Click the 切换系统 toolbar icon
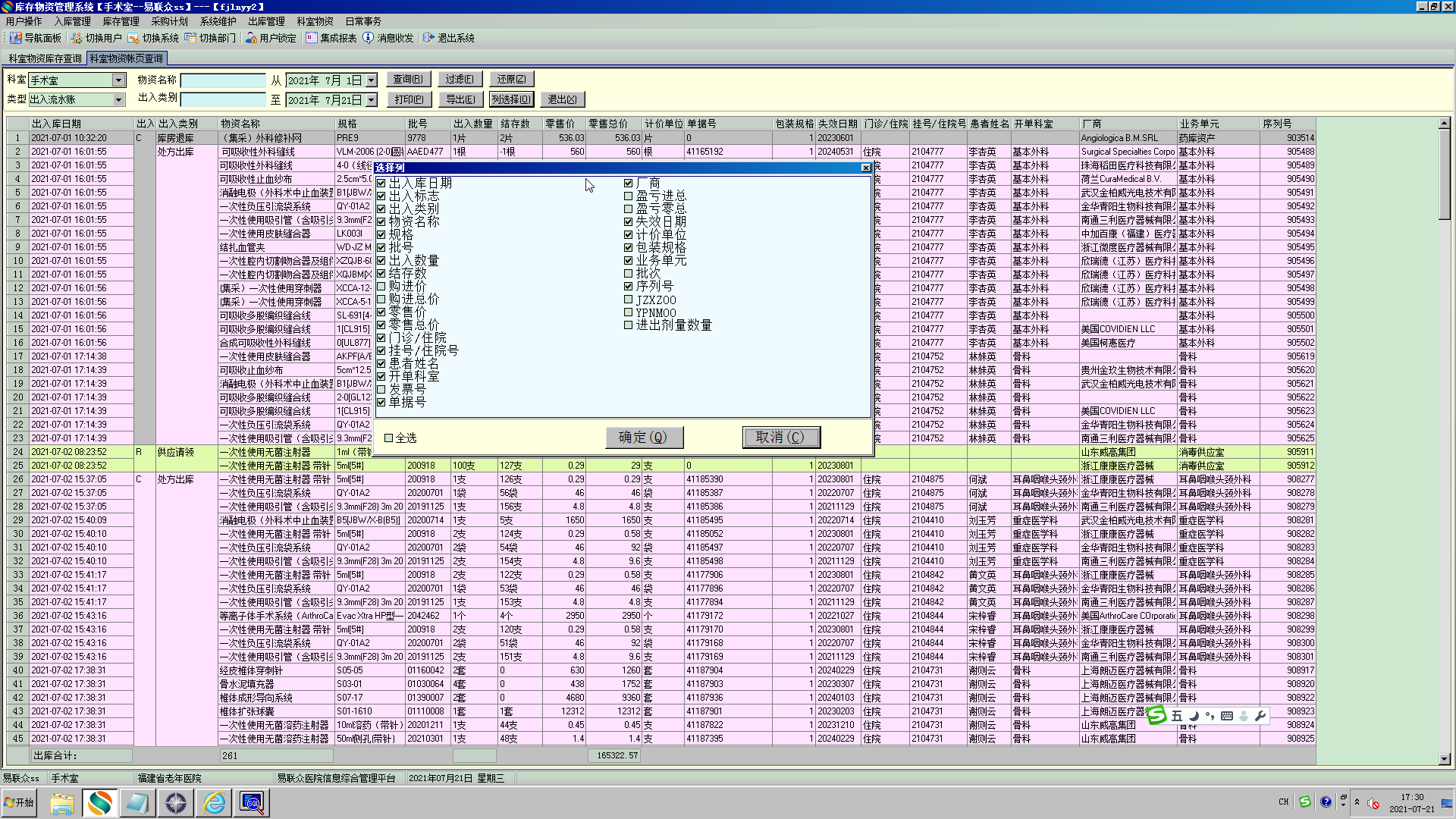The height and width of the screenshot is (819, 1456). pos(133,38)
